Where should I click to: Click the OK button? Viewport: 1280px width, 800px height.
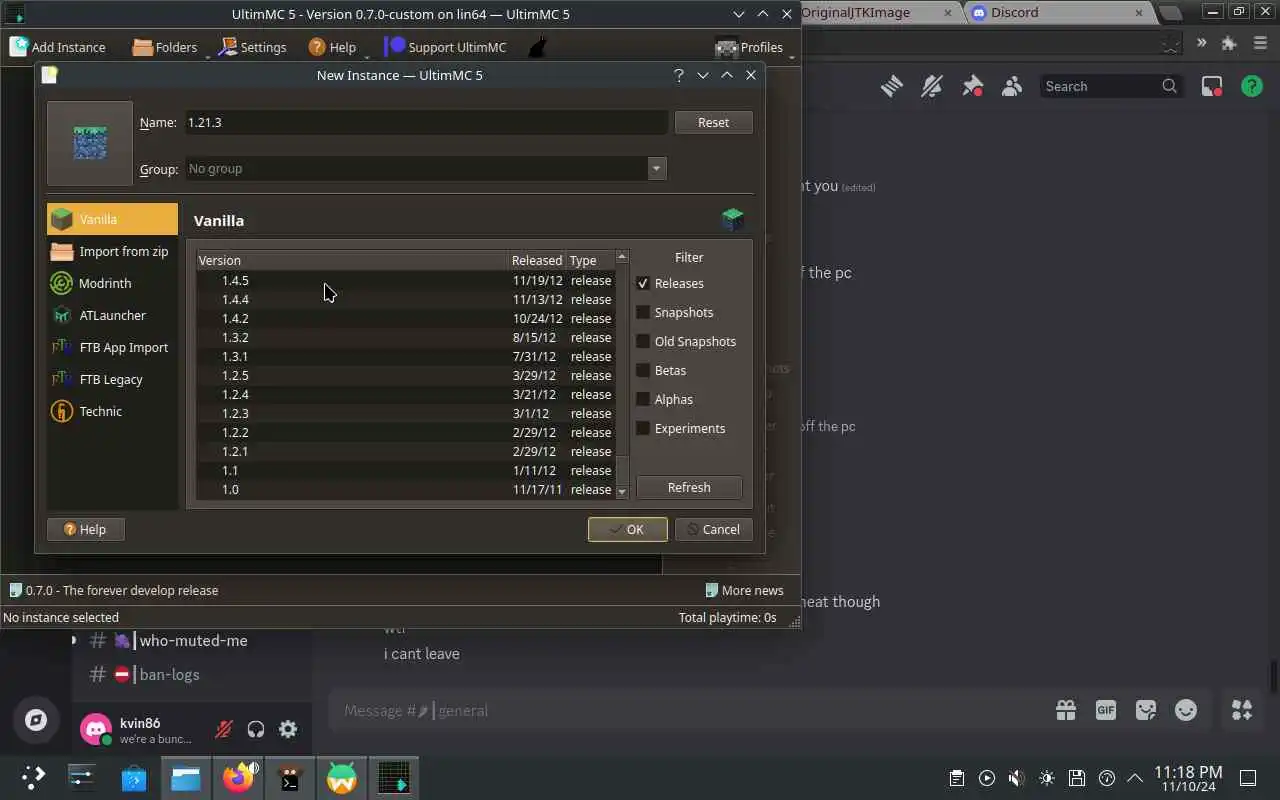click(x=627, y=529)
